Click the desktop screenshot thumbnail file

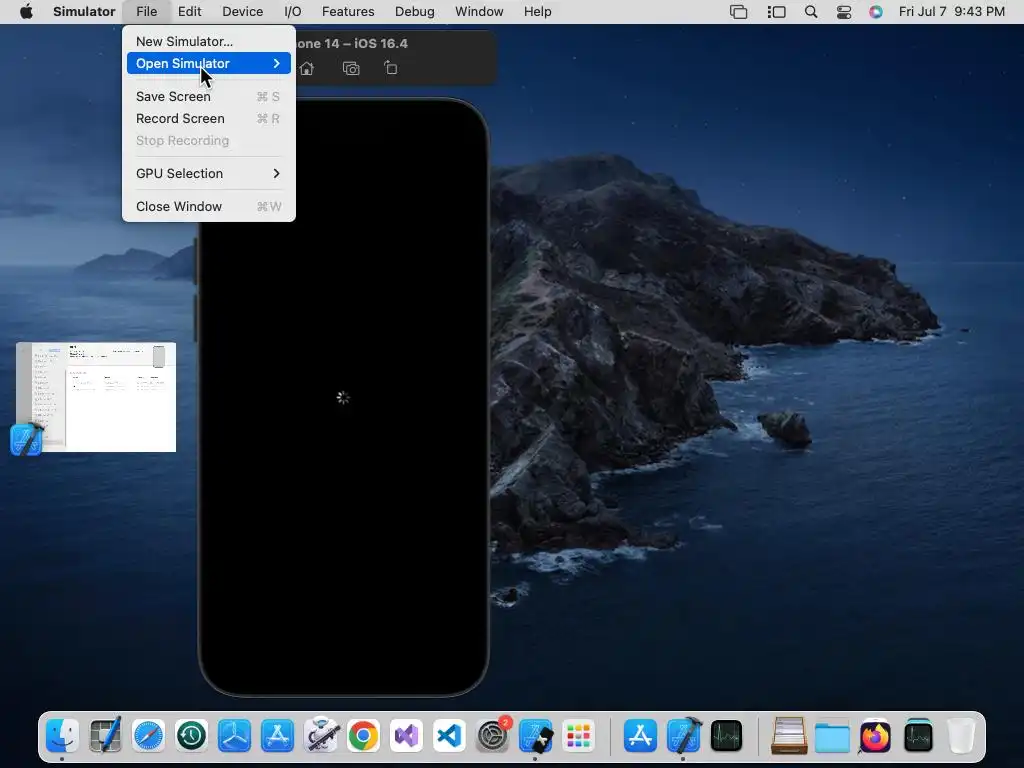tap(96, 397)
